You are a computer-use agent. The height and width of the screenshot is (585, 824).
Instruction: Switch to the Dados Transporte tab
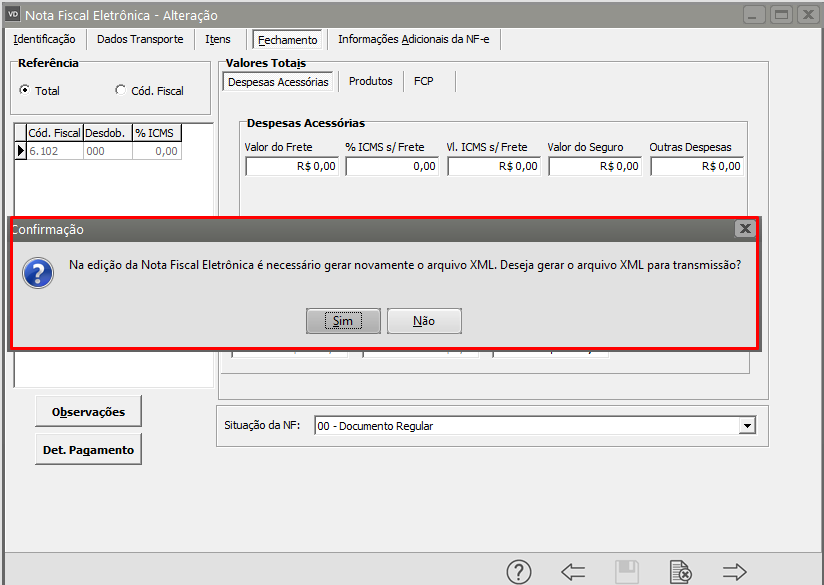click(140, 39)
